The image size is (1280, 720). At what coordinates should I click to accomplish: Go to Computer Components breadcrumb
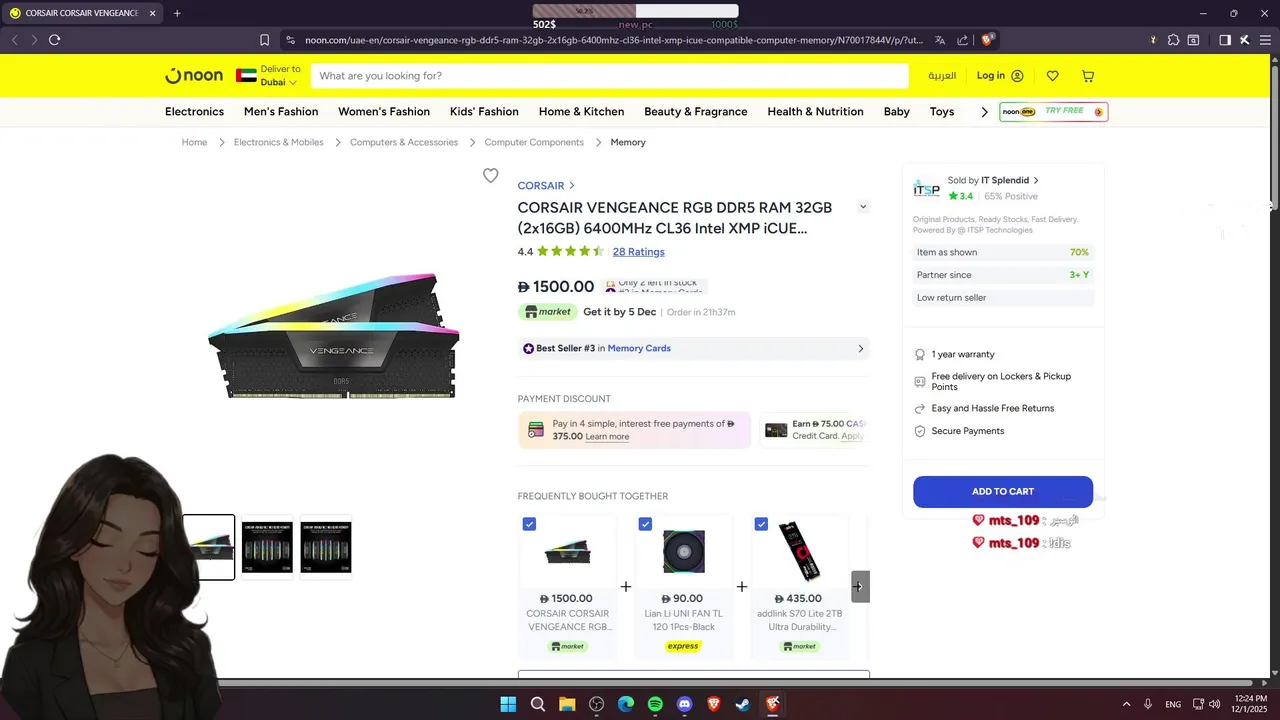[534, 143]
